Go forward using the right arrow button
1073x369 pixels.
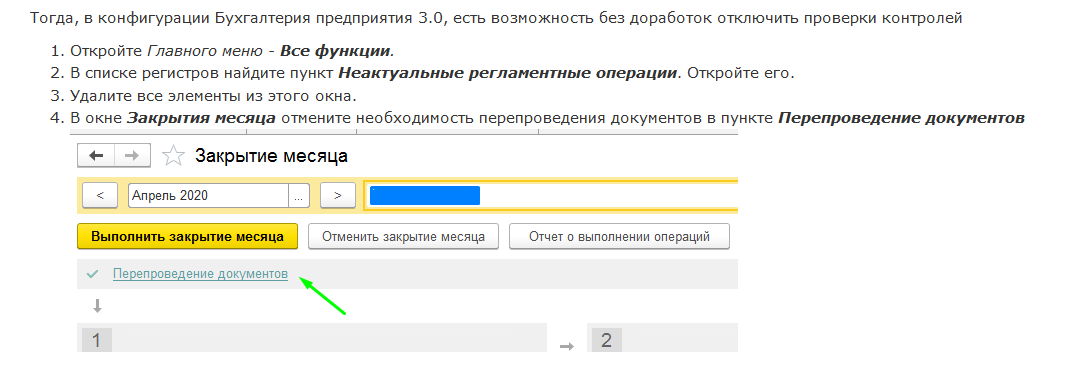(131, 156)
